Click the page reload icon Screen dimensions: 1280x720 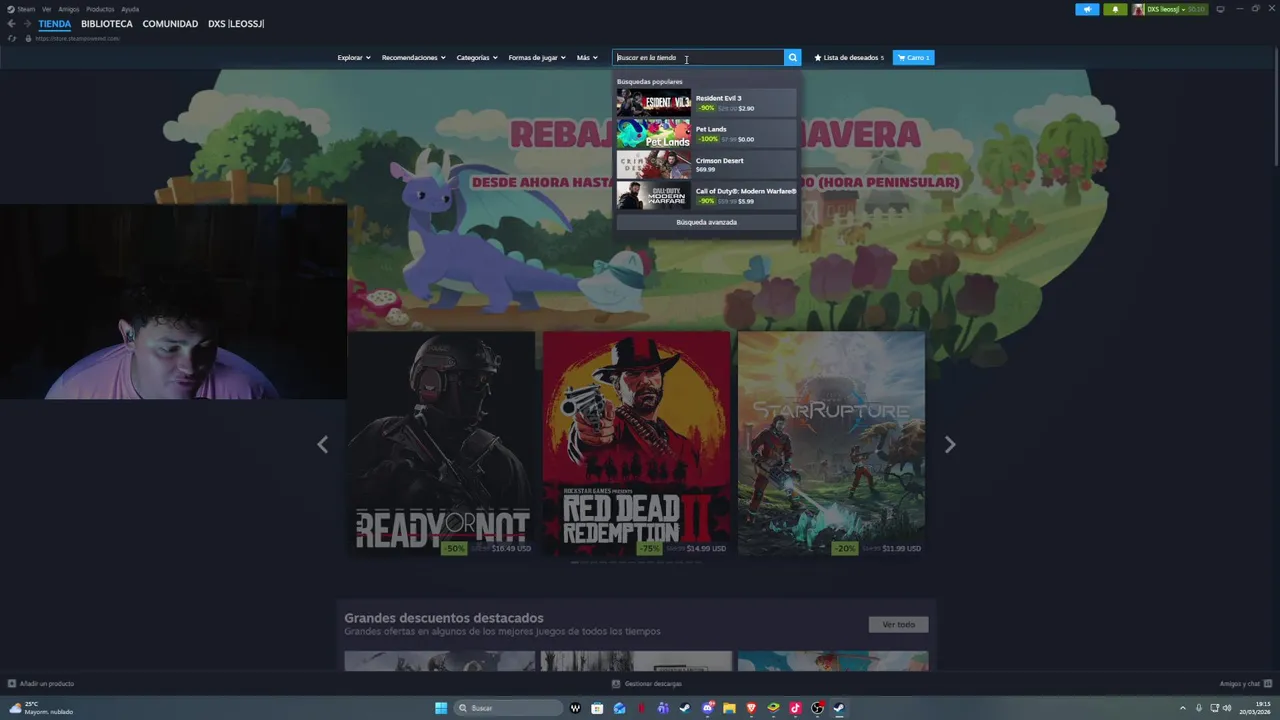[x=12, y=38]
